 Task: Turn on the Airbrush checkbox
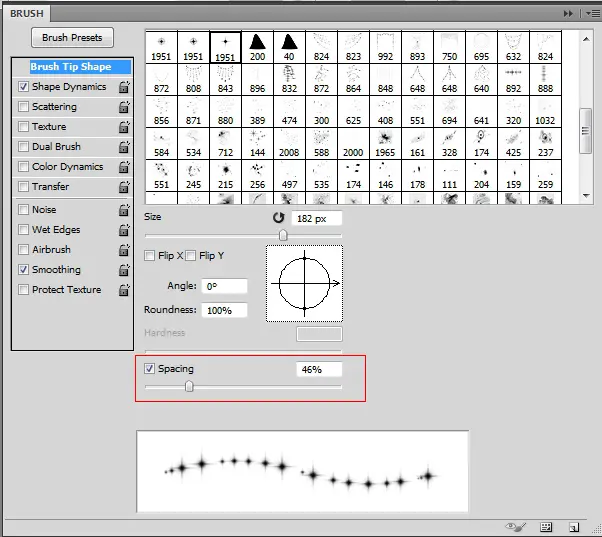23,249
